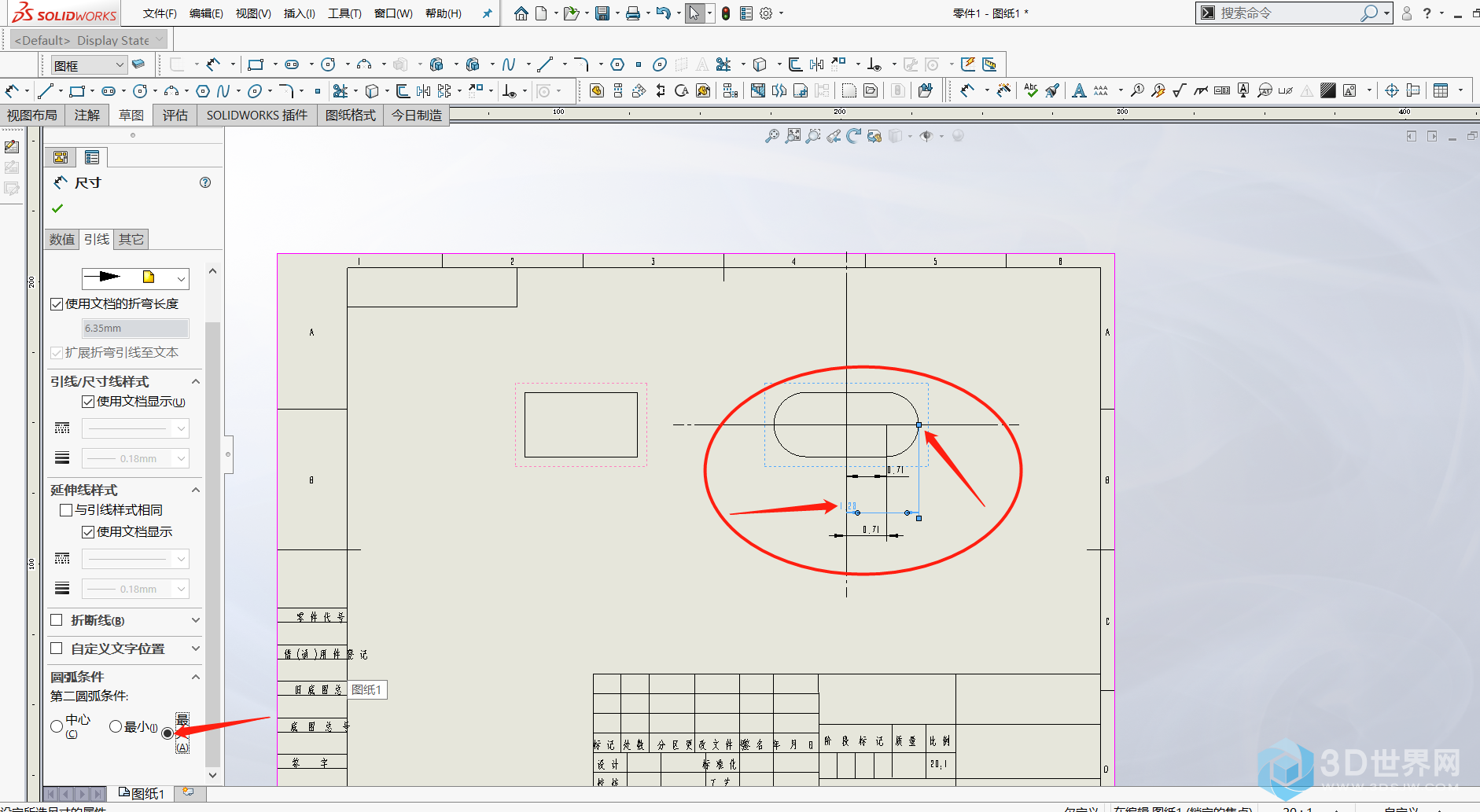The height and width of the screenshot is (812, 1480).
Task: Click the Previous View icon
Action: click(834, 136)
